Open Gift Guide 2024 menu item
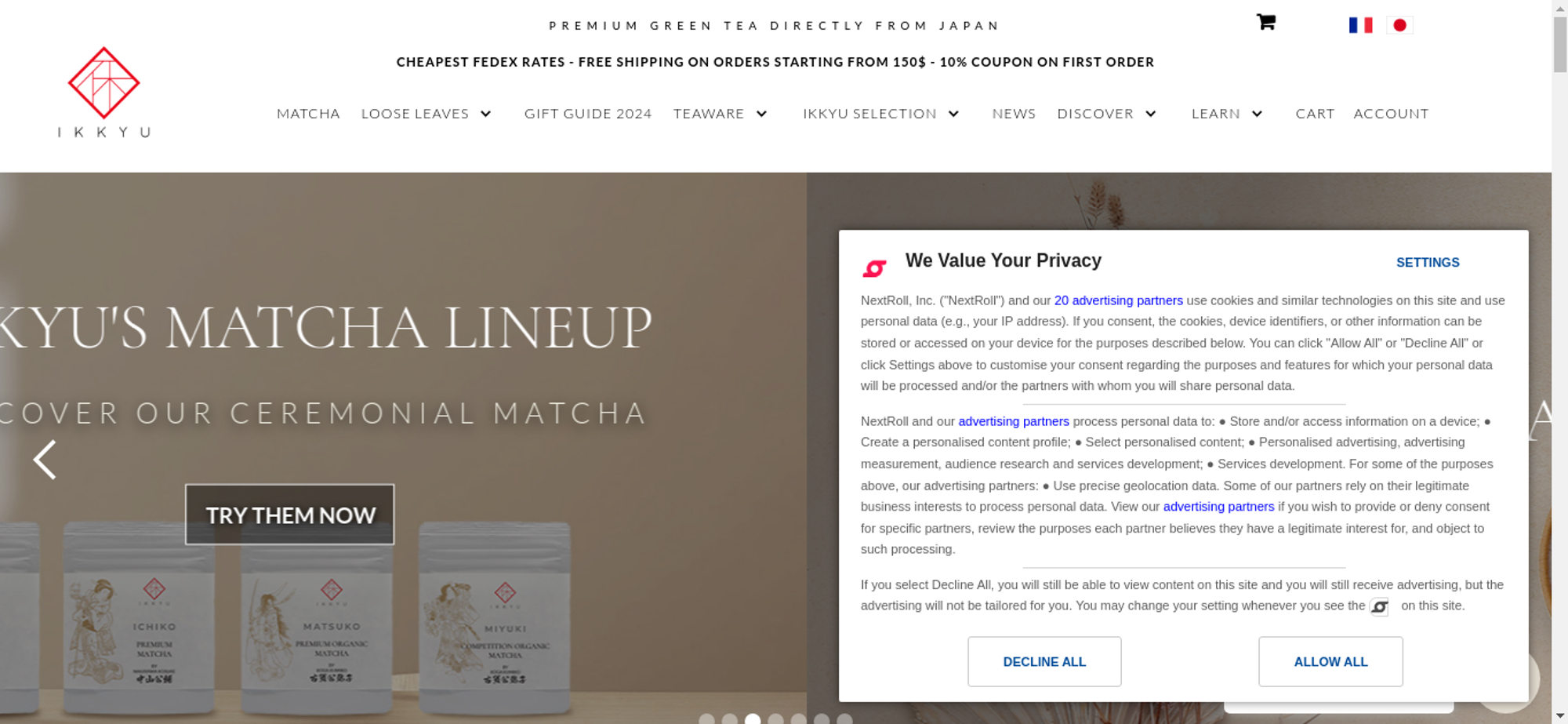This screenshot has height=724, width=1568. click(588, 114)
